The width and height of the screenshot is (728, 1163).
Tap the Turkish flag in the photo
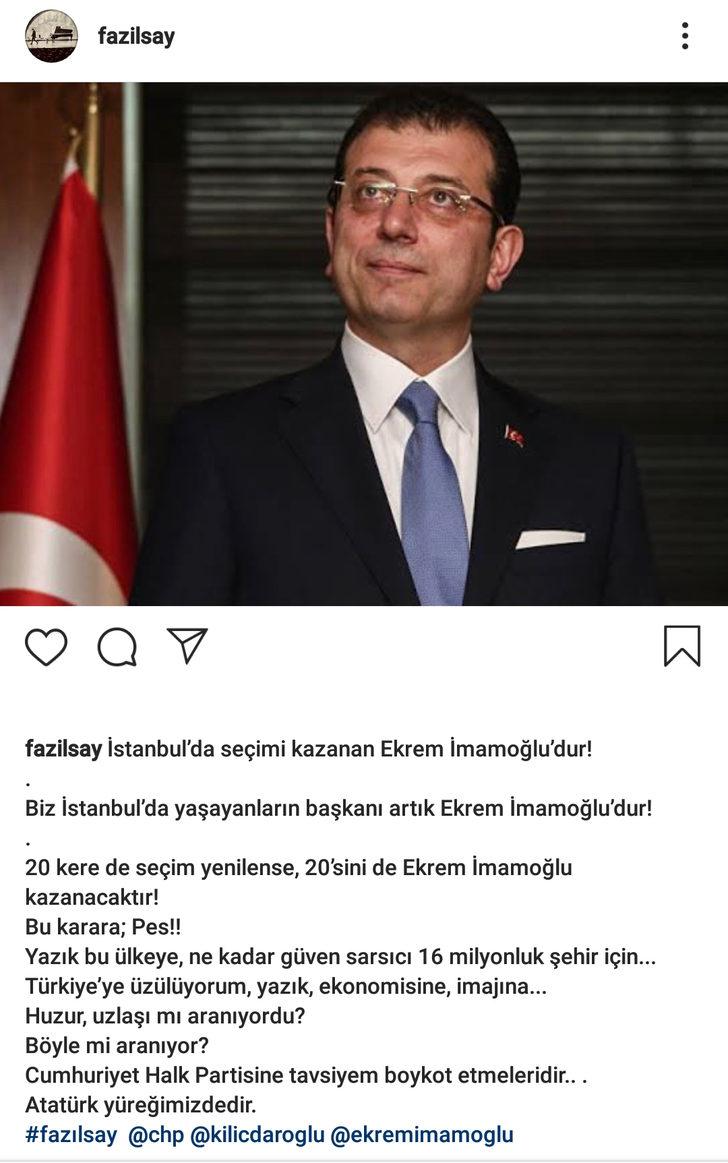63,386
